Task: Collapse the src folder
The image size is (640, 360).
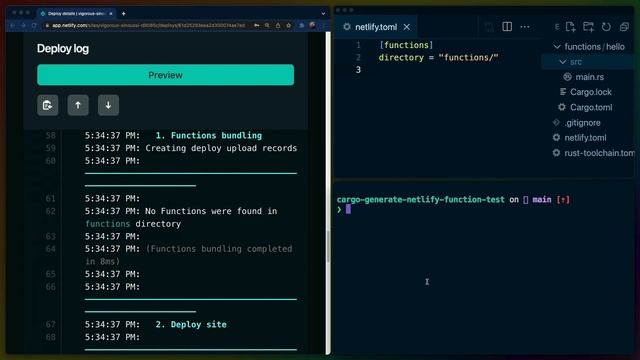Action: tap(562, 62)
